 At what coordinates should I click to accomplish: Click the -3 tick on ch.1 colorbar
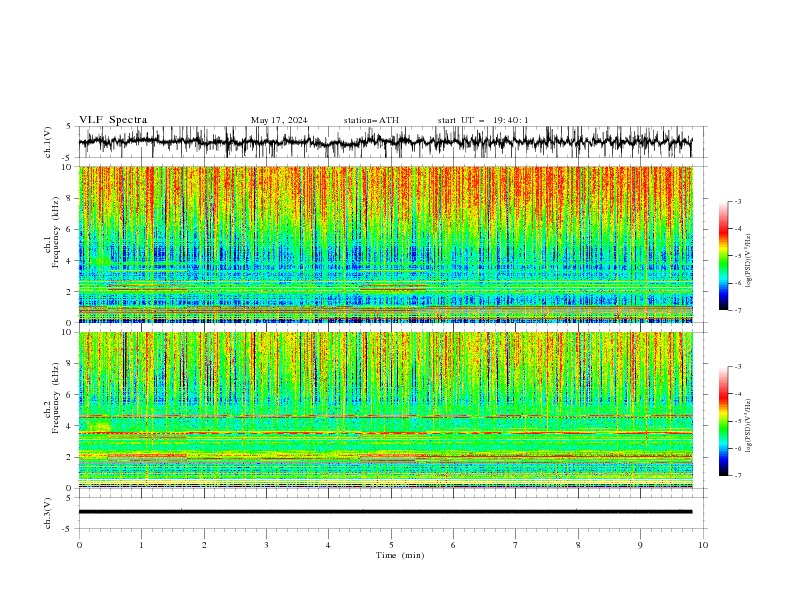click(738, 201)
